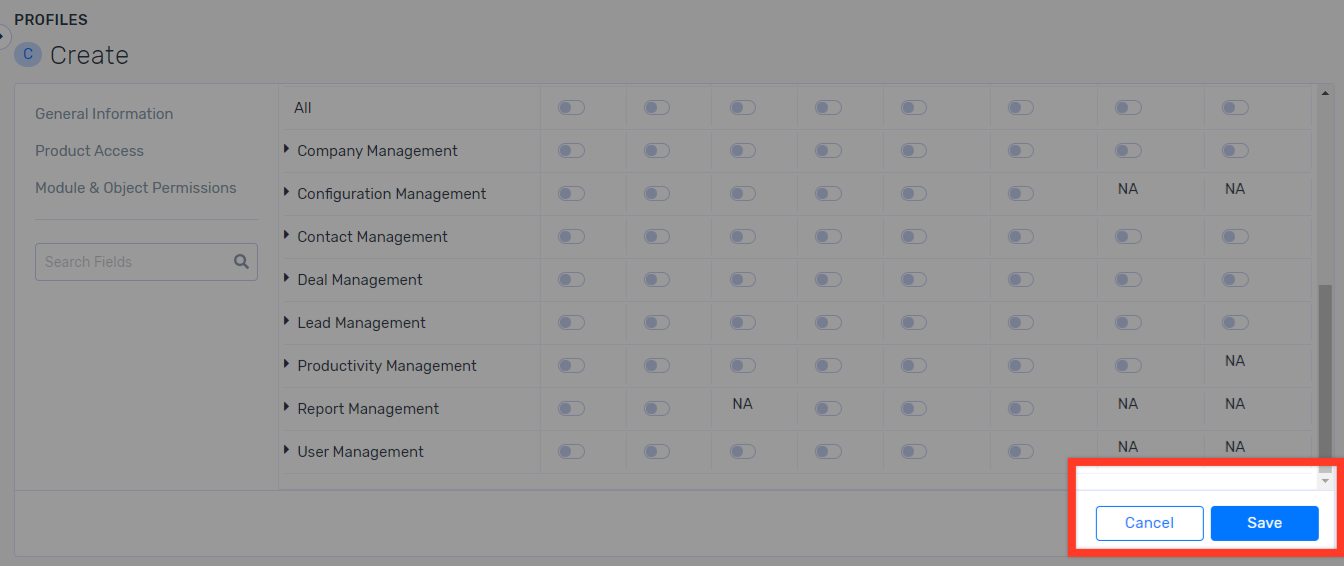Turn on last switch in Deal Management row

[1235, 280]
